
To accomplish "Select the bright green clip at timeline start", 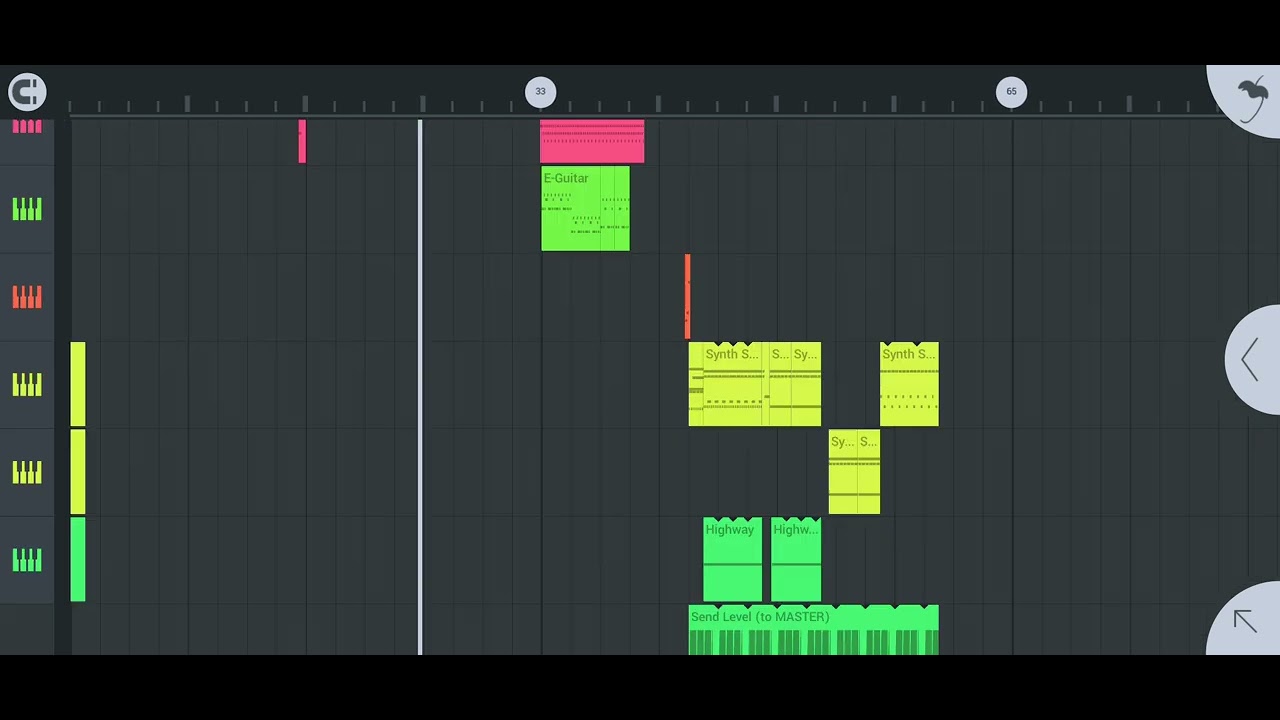I will [78, 560].
